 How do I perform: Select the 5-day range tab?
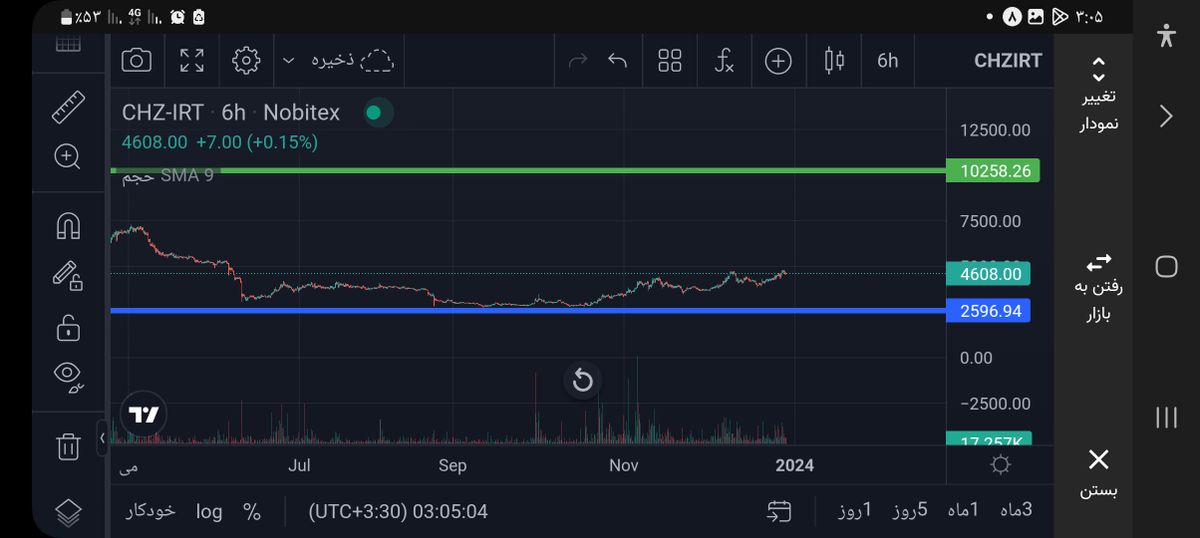910,510
